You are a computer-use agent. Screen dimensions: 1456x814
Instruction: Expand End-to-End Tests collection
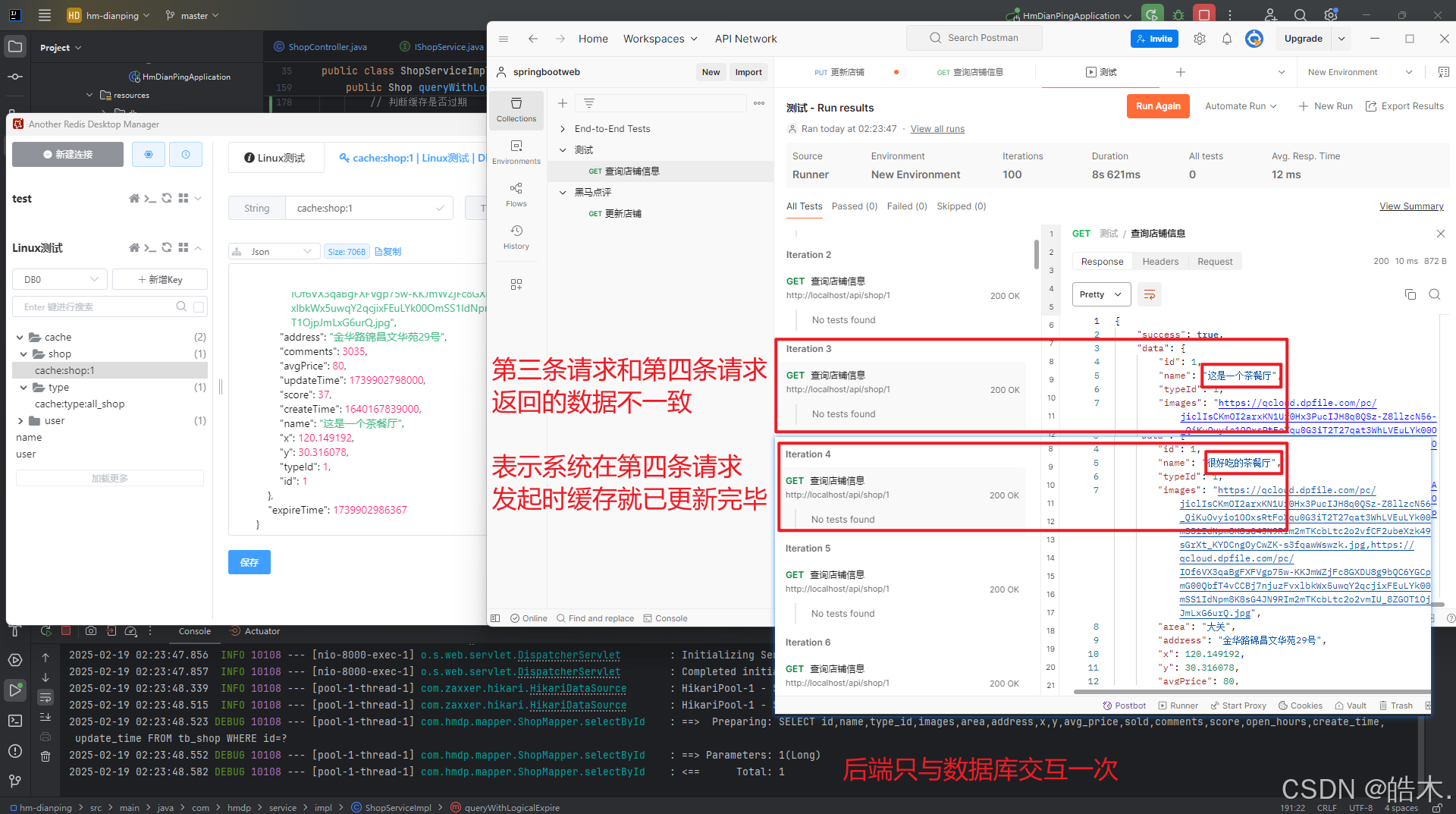click(563, 129)
